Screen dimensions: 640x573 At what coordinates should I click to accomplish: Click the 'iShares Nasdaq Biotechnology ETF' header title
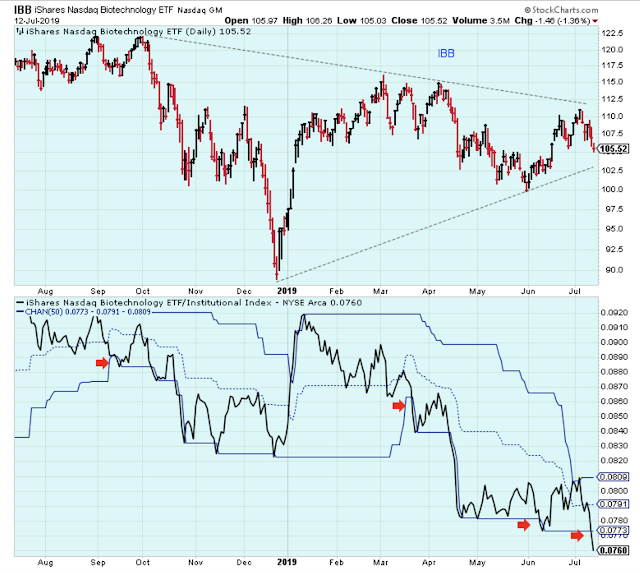coord(104,10)
